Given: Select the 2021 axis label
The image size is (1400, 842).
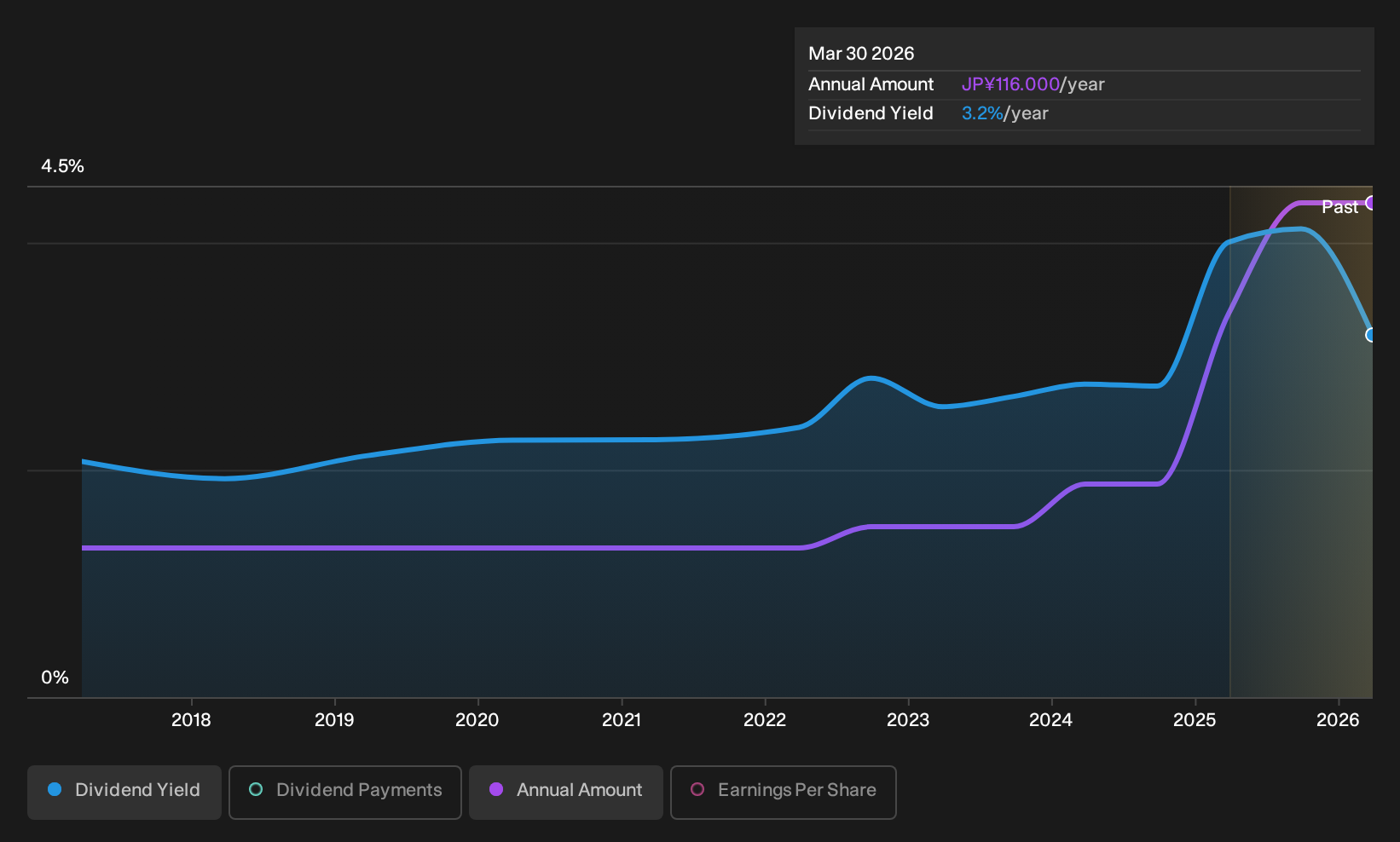Looking at the screenshot, I should click(622, 720).
